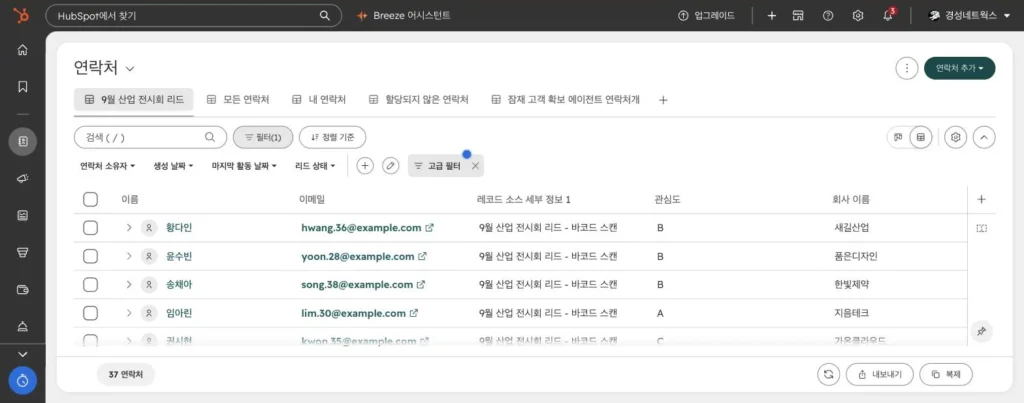Open the Bookmarks icon in sidebar
Viewport: 1024px width, 403px height.
pyautogui.click(x=22, y=86)
